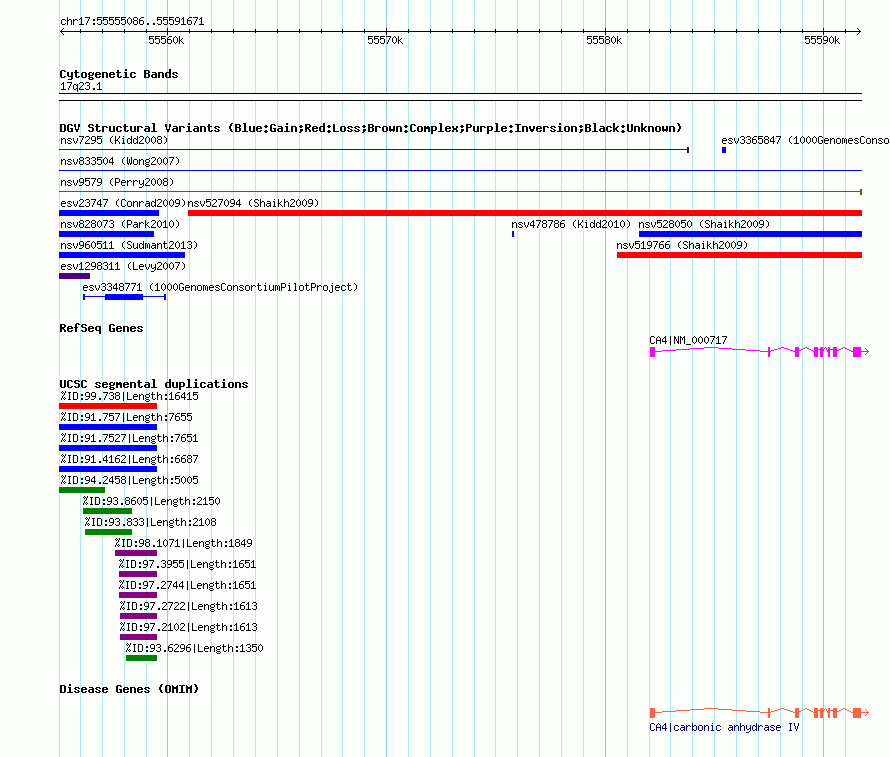This screenshot has width=890, height=757.
Task: Click the %ID:93.8605 Length:2150 duplication
Action: [107, 511]
